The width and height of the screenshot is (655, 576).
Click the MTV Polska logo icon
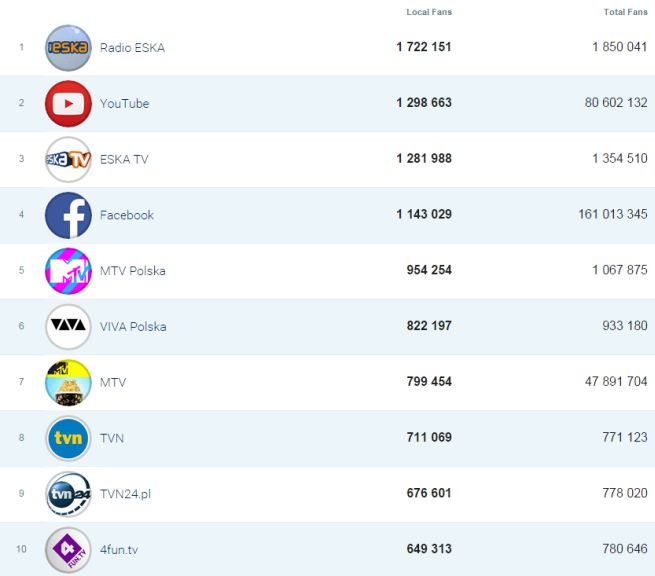68,271
